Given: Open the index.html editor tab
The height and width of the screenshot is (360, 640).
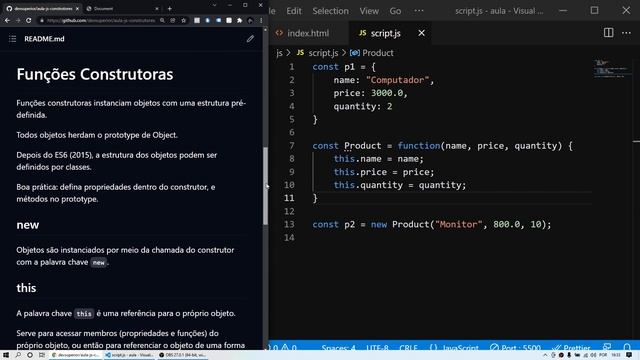Looking at the screenshot, I should click(x=302, y=33).
